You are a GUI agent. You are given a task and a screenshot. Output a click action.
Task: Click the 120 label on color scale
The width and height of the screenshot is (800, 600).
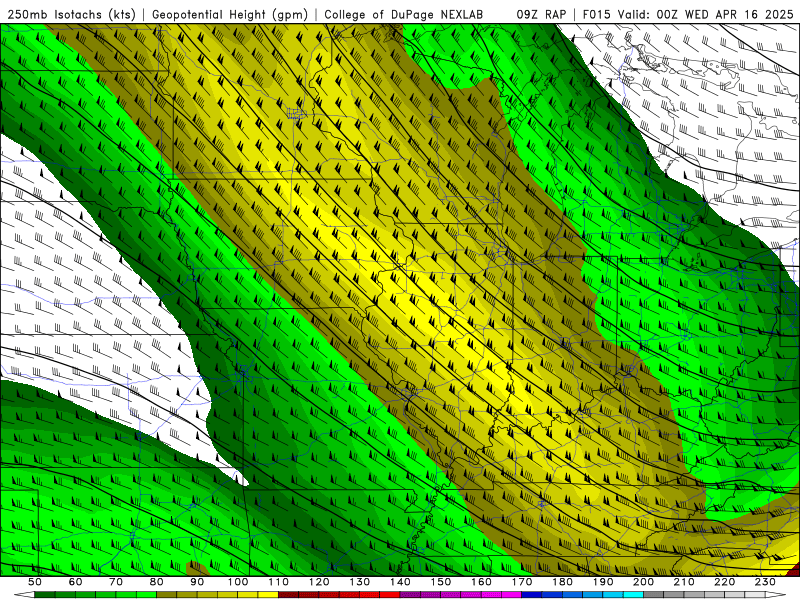(x=319, y=582)
